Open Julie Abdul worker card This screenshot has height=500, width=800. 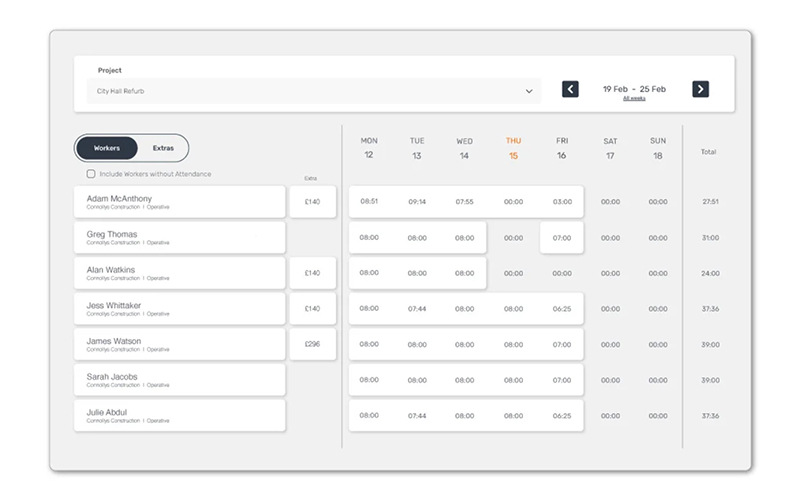[x=180, y=416]
